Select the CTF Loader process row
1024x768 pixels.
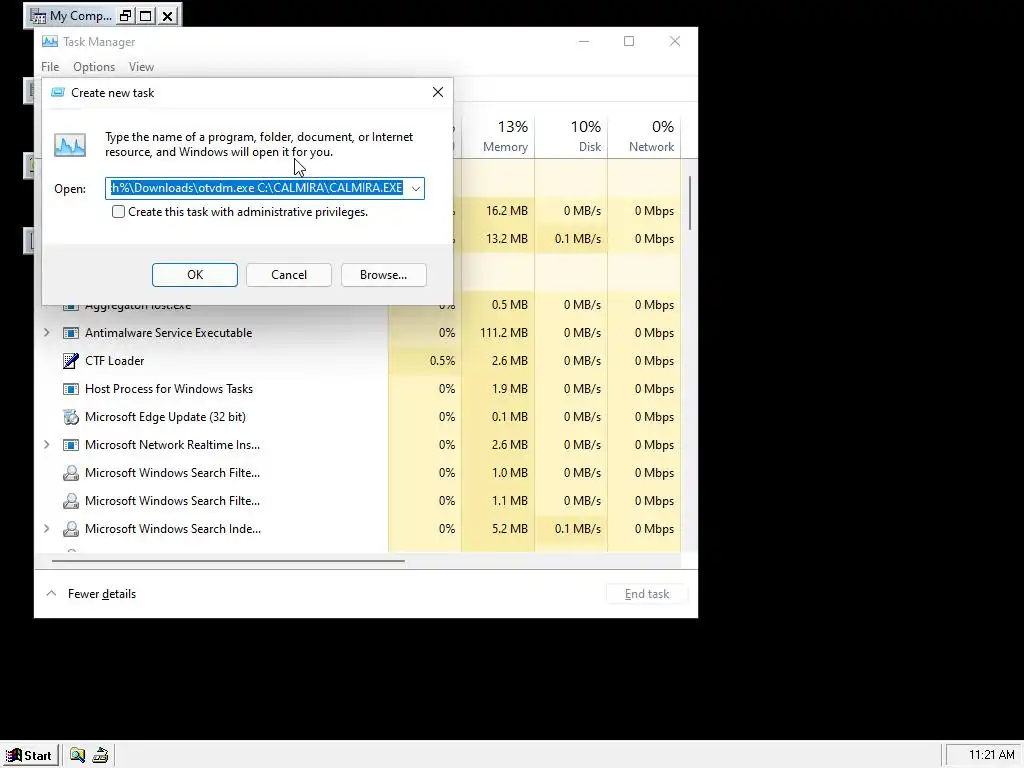pyautogui.click(x=357, y=360)
